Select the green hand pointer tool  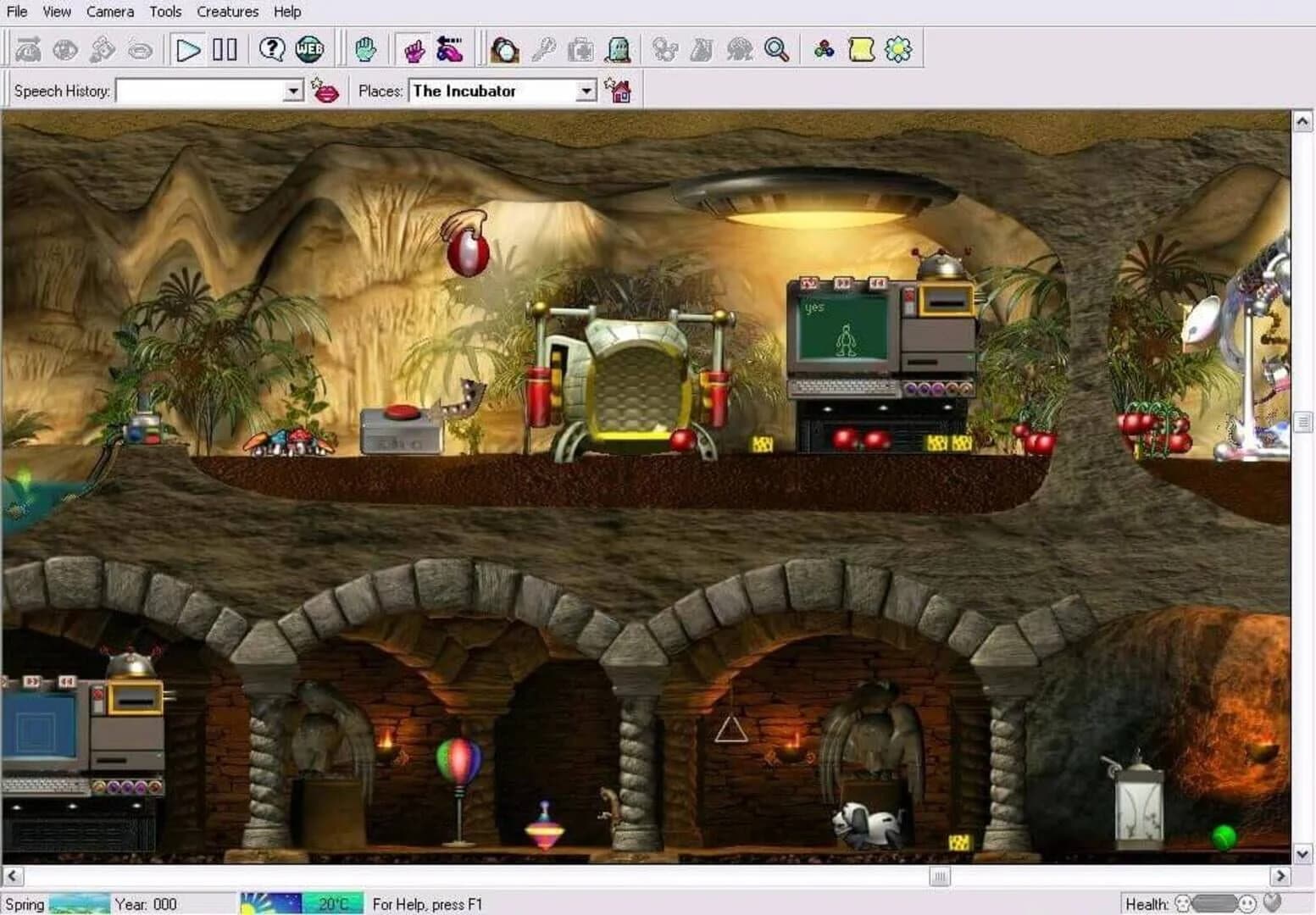point(364,49)
